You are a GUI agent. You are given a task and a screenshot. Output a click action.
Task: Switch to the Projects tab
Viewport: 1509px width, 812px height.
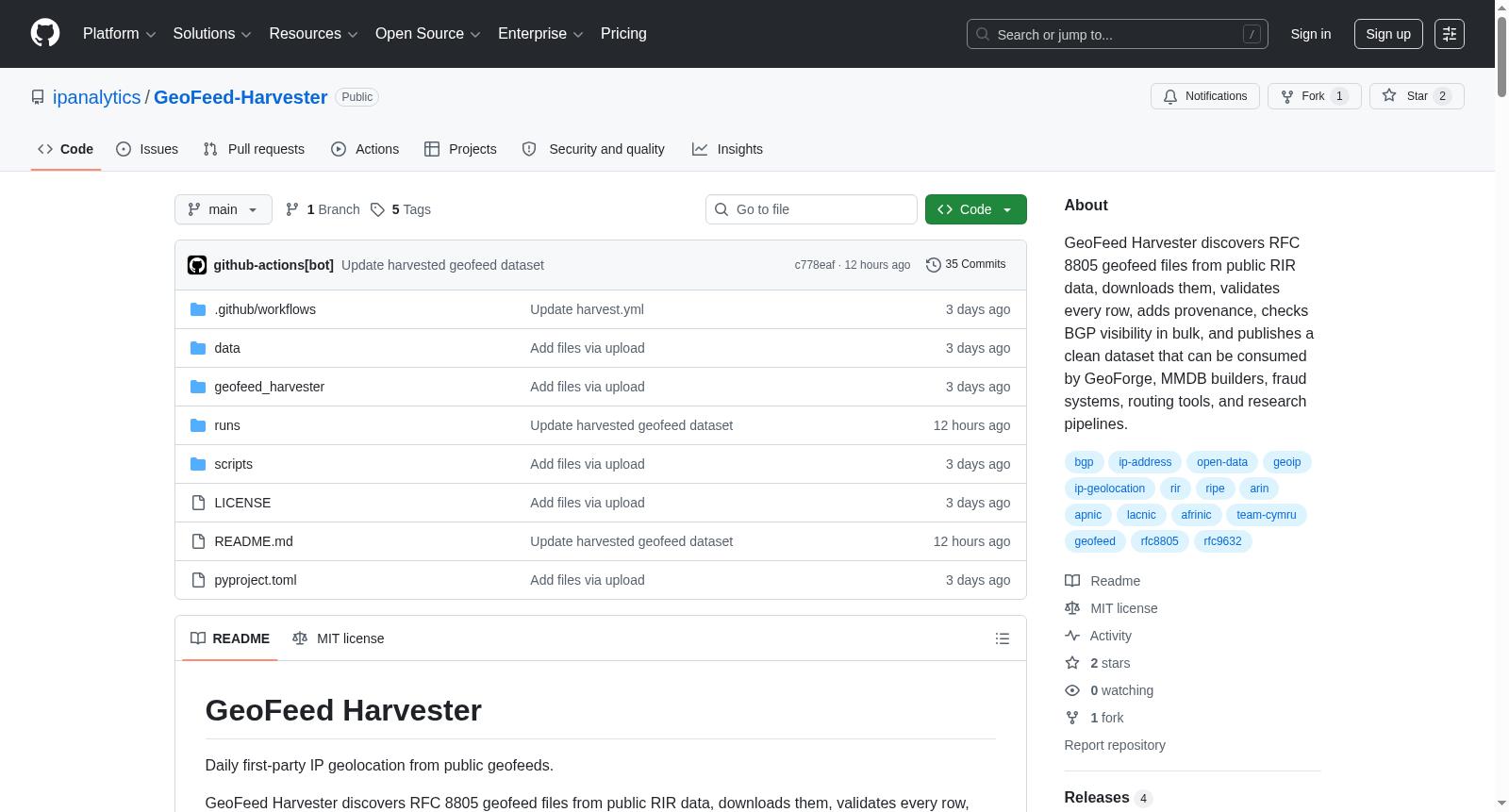pos(460,149)
